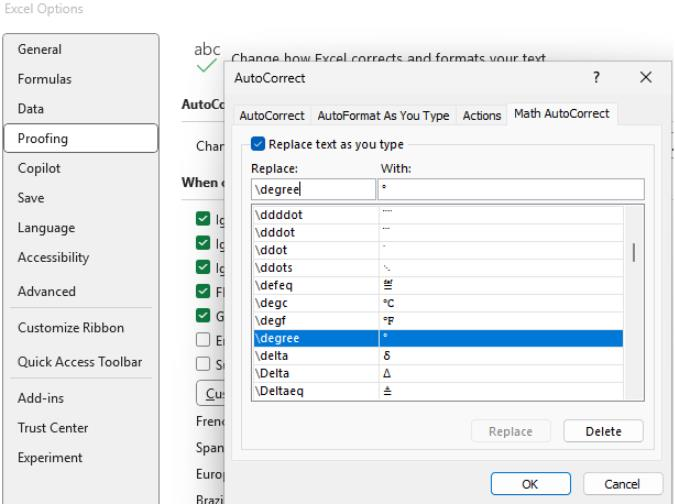
Task: Open Copilot options category
Action: point(81,168)
